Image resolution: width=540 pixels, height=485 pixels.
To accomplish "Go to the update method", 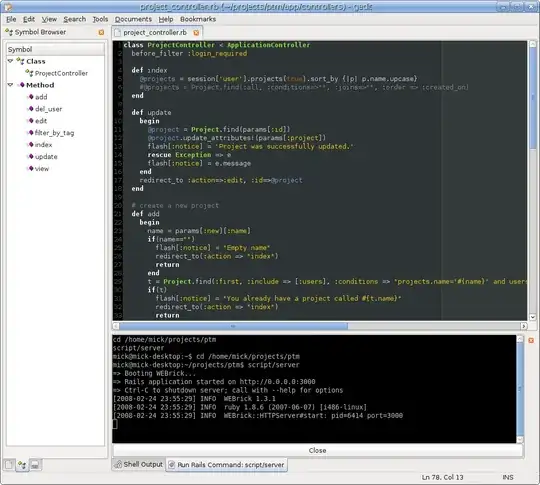I will pos(46,157).
